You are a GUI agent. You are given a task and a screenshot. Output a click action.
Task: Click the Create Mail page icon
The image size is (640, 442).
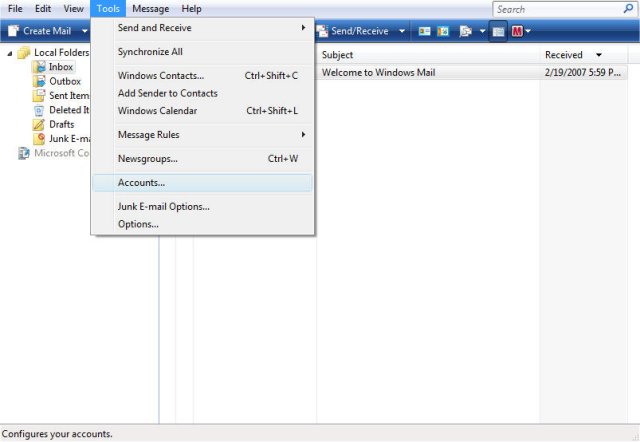click(13, 31)
